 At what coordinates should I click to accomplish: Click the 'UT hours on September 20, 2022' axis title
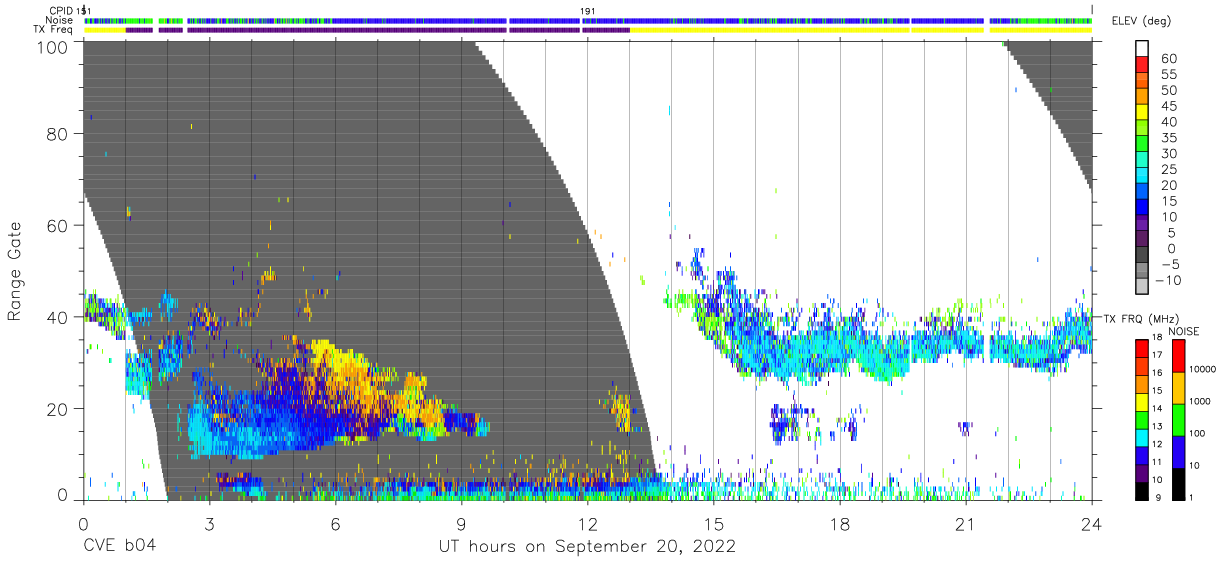tap(587, 546)
